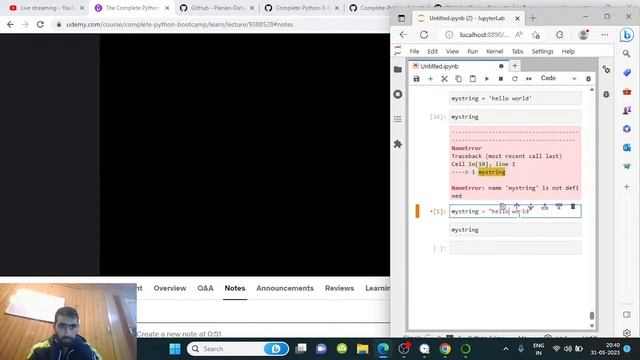Select the Udemy Notes tab

(235, 288)
